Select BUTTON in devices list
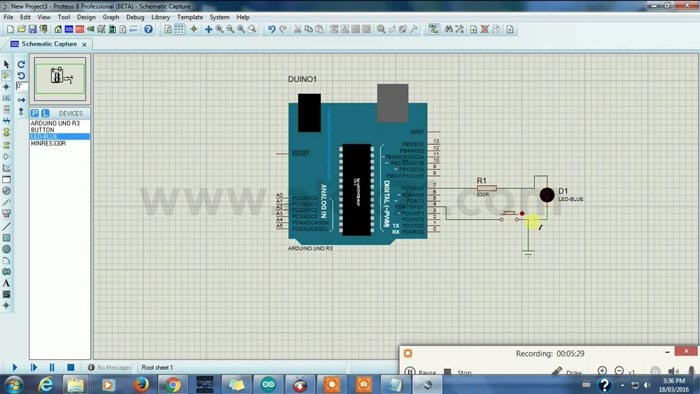This screenshot has height=394, width=700. point(42,130)
